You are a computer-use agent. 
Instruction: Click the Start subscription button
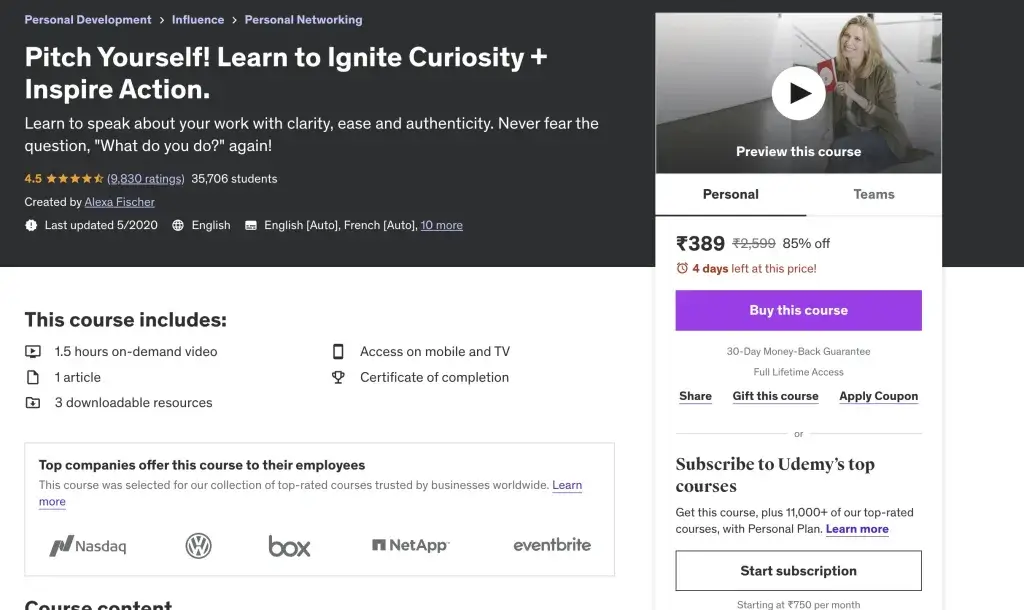798,571
